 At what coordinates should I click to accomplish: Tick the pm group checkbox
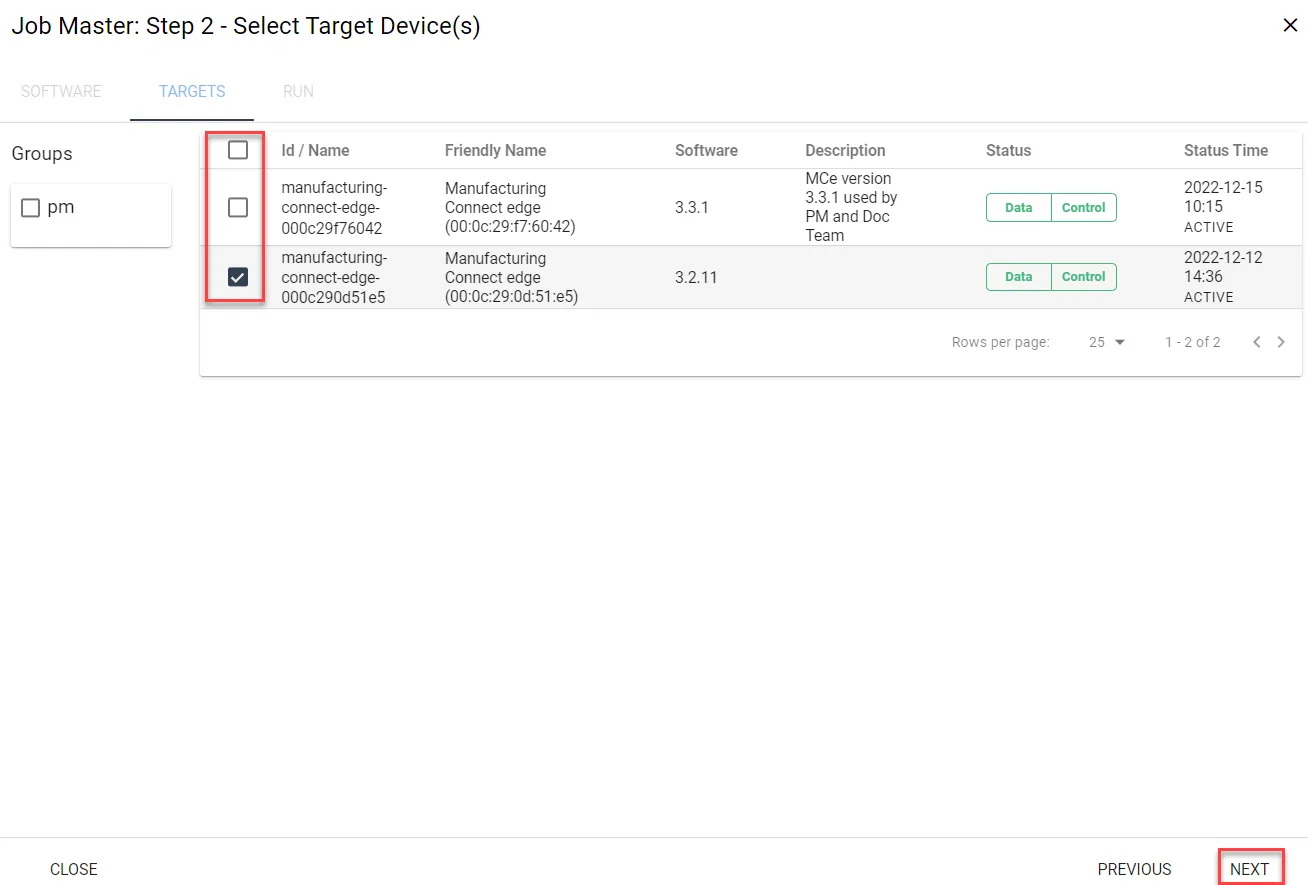tap(31, 208)
